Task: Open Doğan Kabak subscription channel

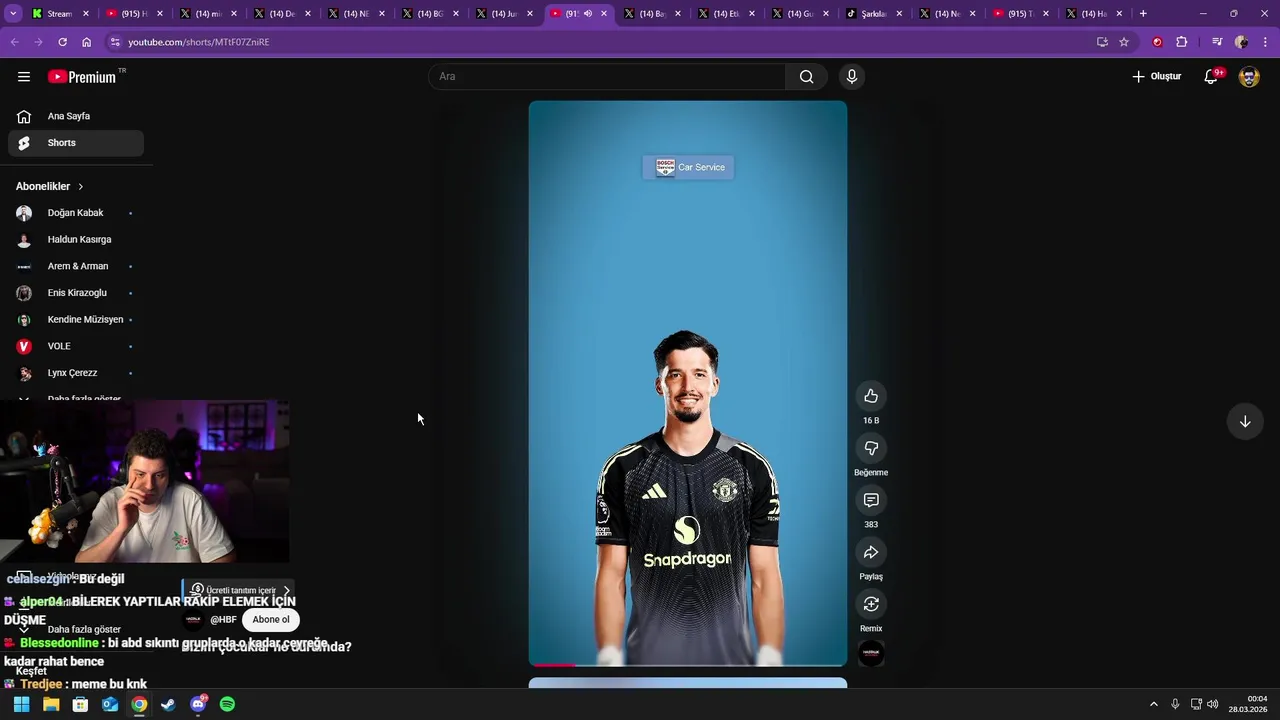Action: click(x=76, y=213)
